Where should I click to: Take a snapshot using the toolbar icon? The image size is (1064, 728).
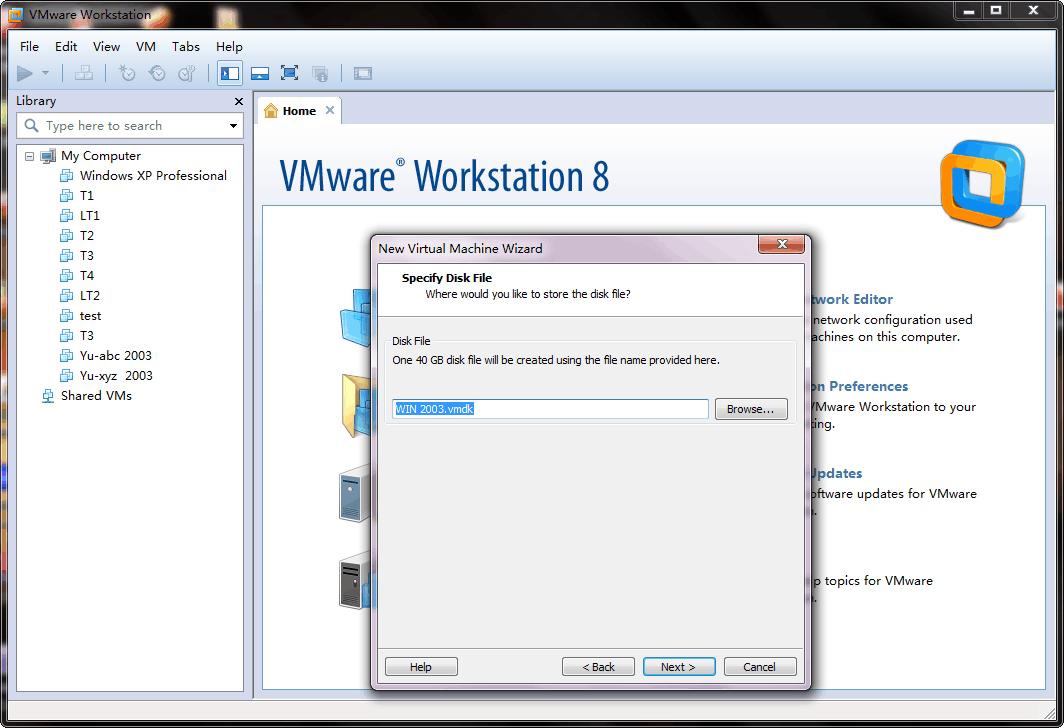[x=127, y=73]
